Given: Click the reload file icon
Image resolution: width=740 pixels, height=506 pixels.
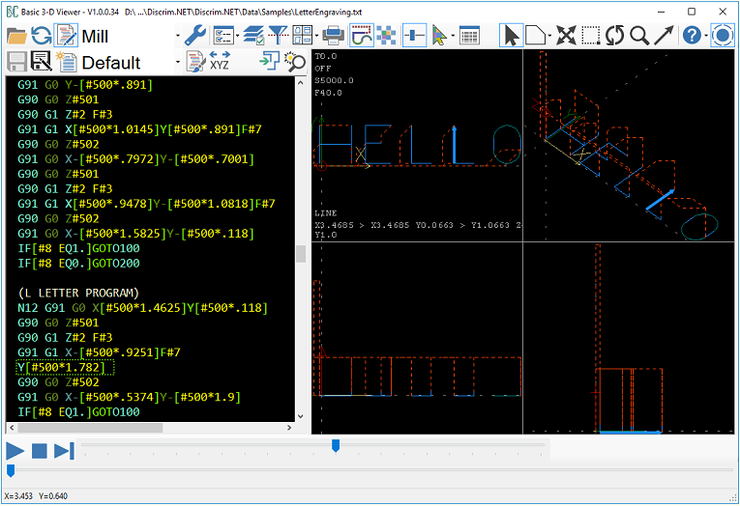Looking at the screenshot, I should coord(42,36).
